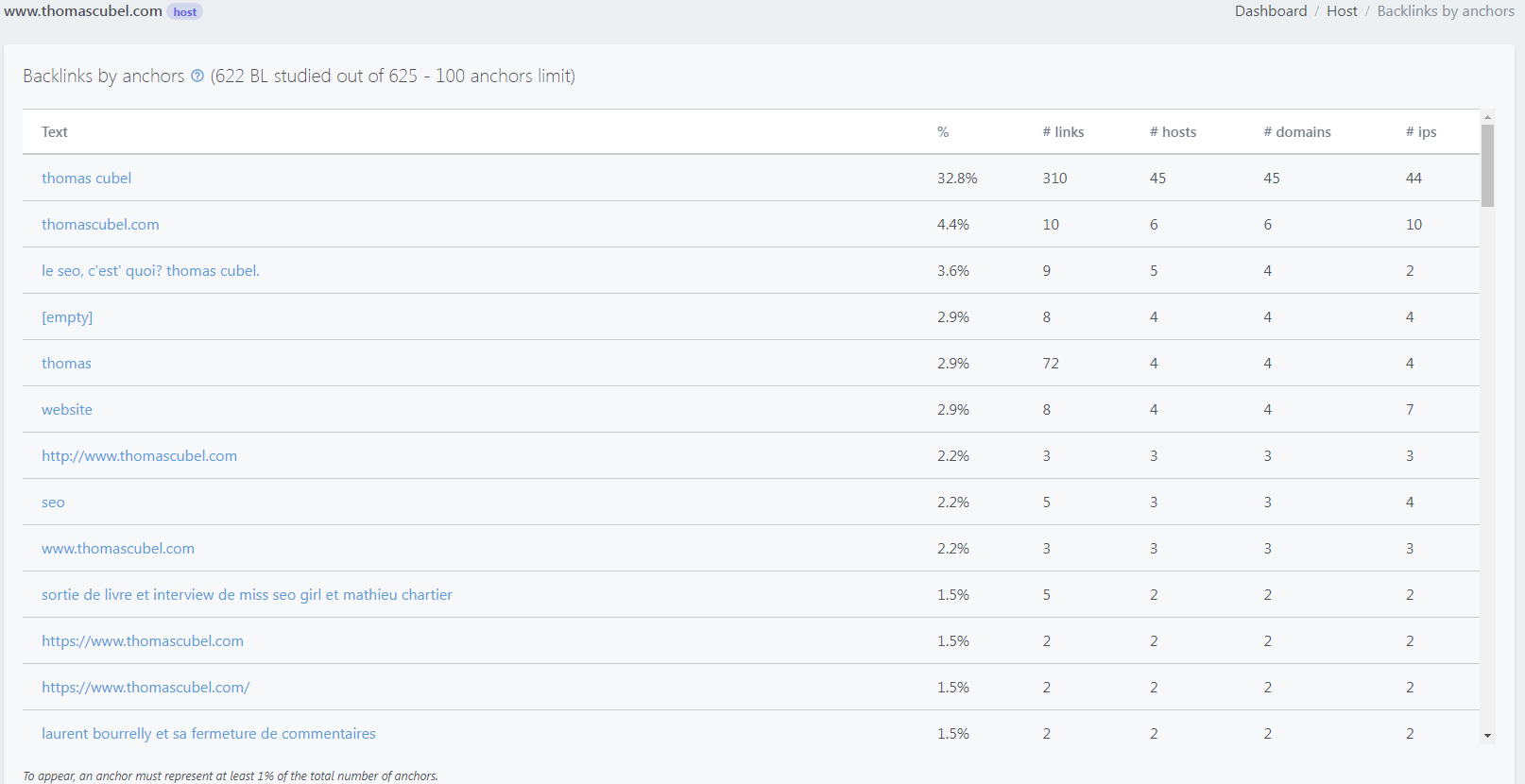Click the purple 'host' badge
Viewport: 1525px width, 784px height.
click(185, 12)
